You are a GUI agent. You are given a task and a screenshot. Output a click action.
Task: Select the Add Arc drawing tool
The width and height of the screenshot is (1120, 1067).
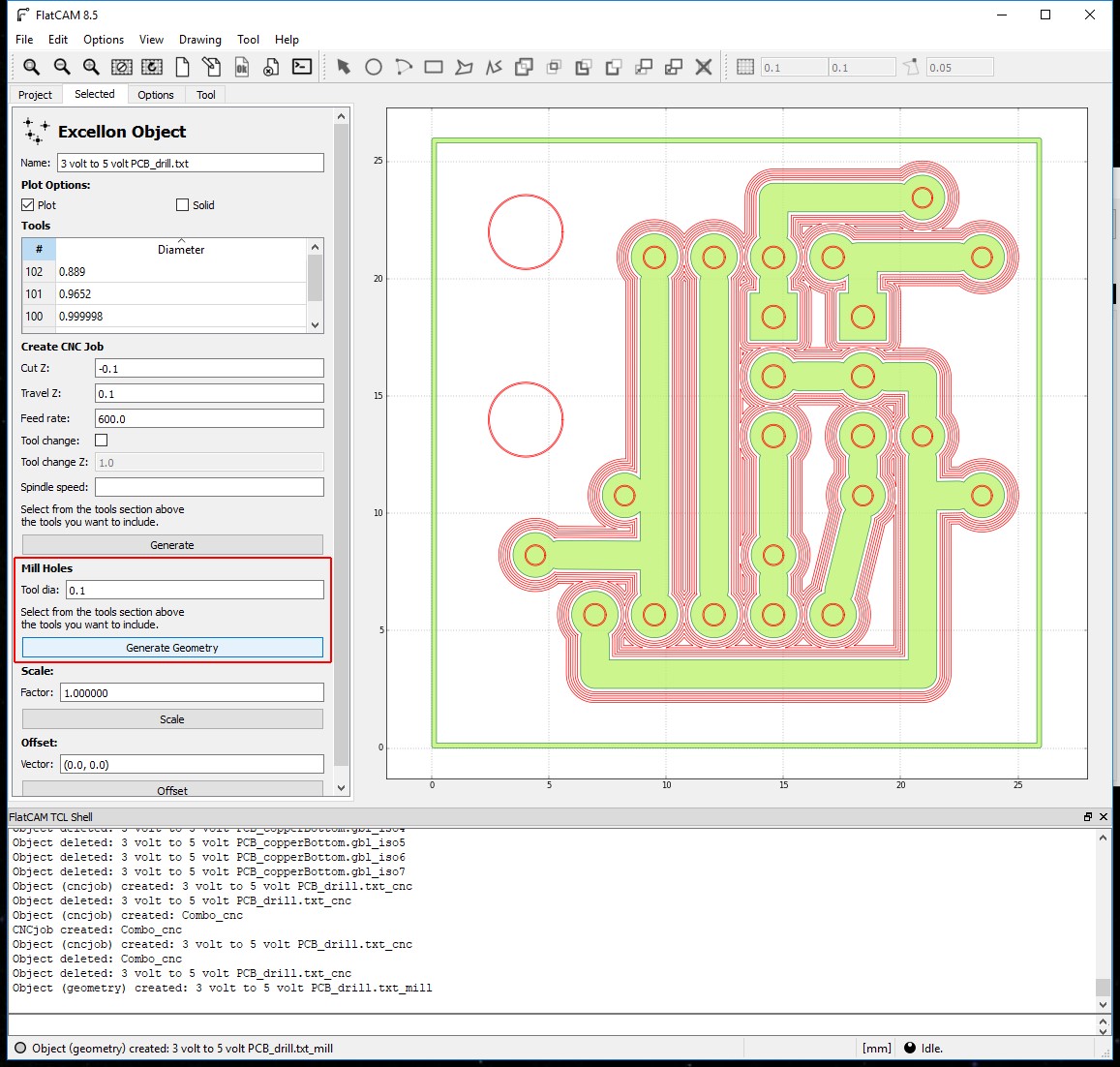click(404, 67)
